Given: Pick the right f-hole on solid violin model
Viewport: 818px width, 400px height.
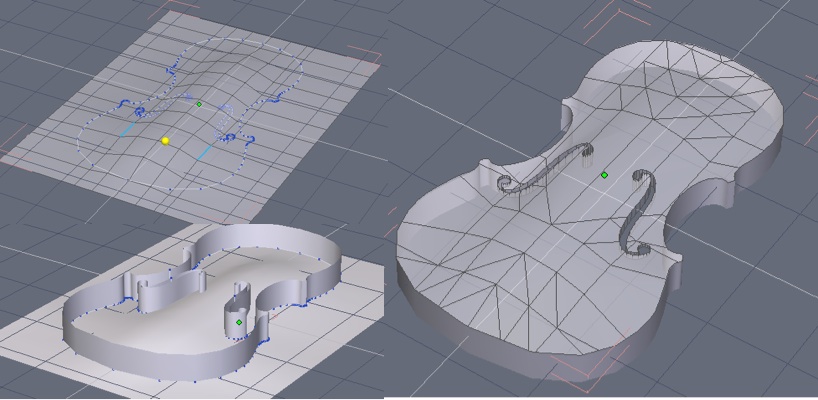Looking at the screenshot, I should (x=637, y=213).
